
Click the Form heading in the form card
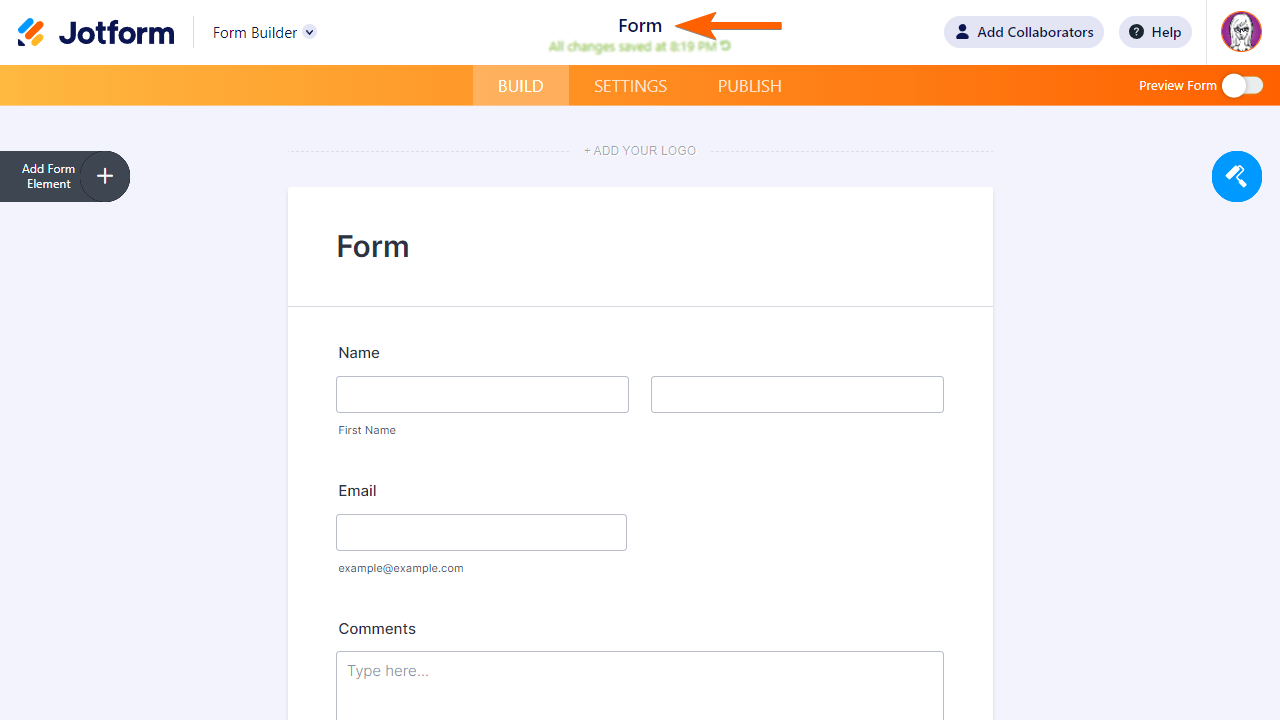point(373,247)
